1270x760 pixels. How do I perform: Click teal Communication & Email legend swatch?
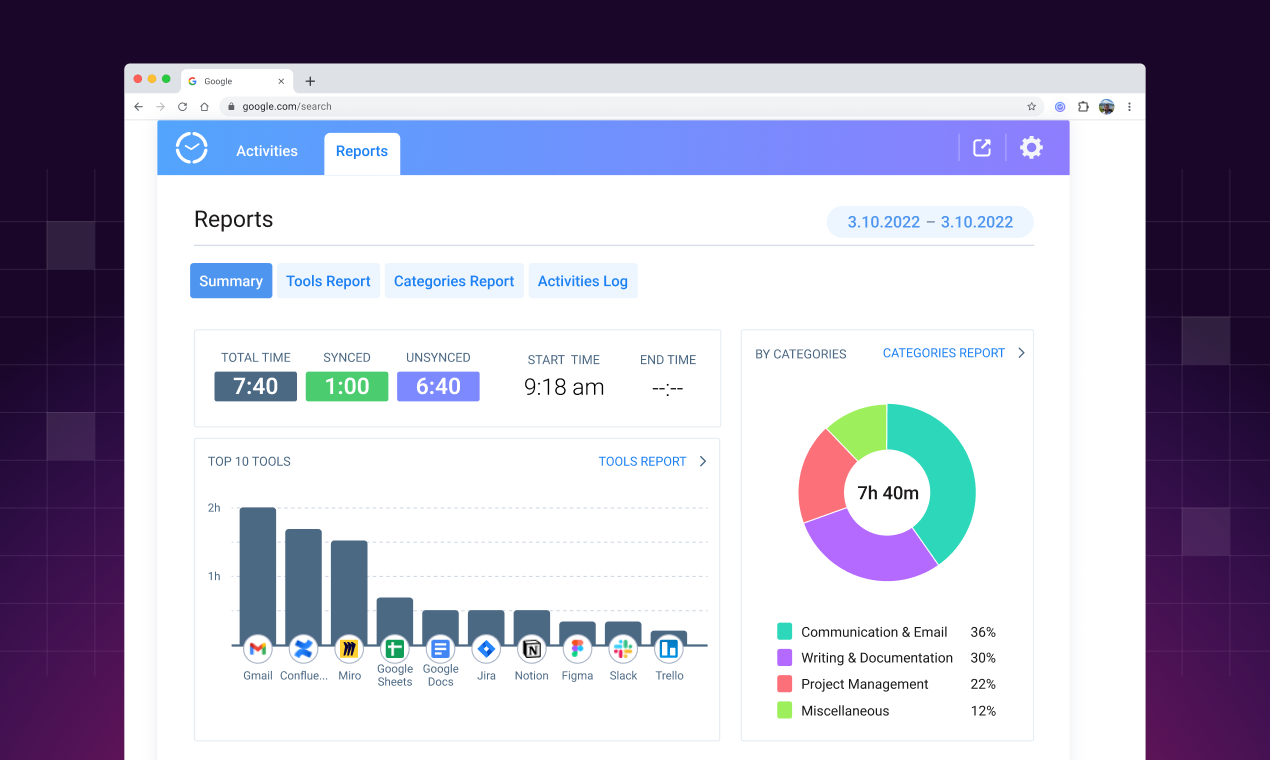point(785,632)
